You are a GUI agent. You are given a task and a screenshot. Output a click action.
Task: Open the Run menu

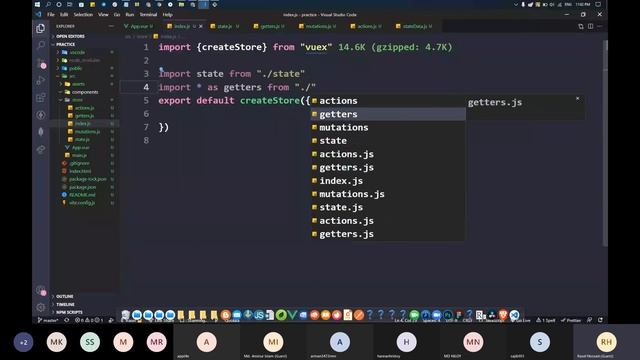[x=130, y=14]
